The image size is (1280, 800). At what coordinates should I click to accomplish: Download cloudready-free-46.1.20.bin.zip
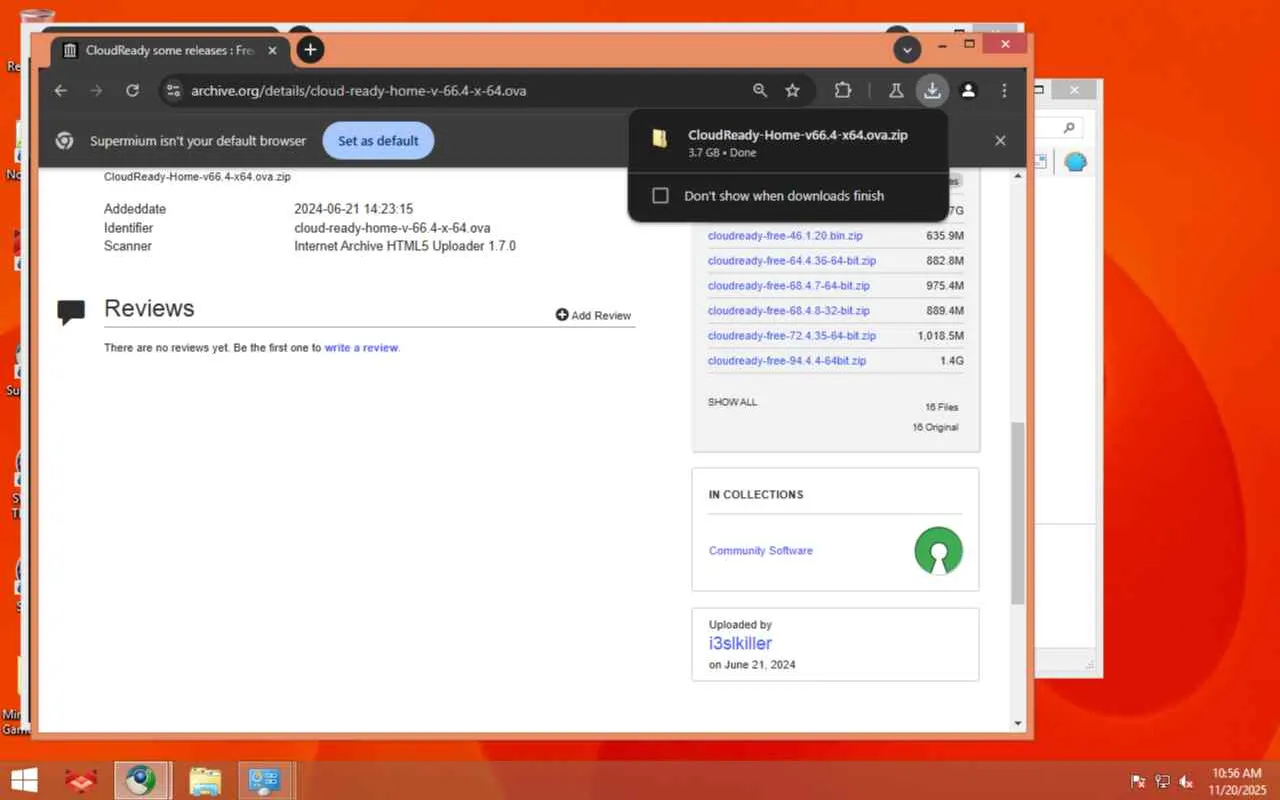[x=785, y=236]
